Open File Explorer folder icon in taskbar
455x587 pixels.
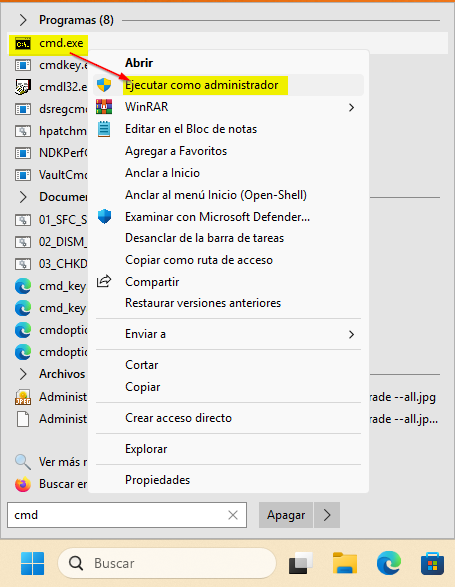345,563
